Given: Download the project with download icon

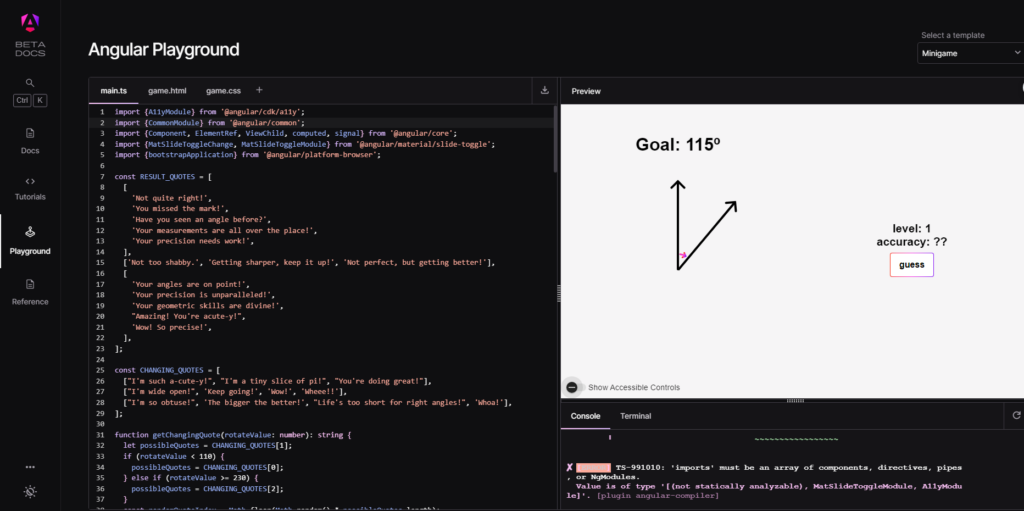Looking at the screenshot, I should click(545, 90).
